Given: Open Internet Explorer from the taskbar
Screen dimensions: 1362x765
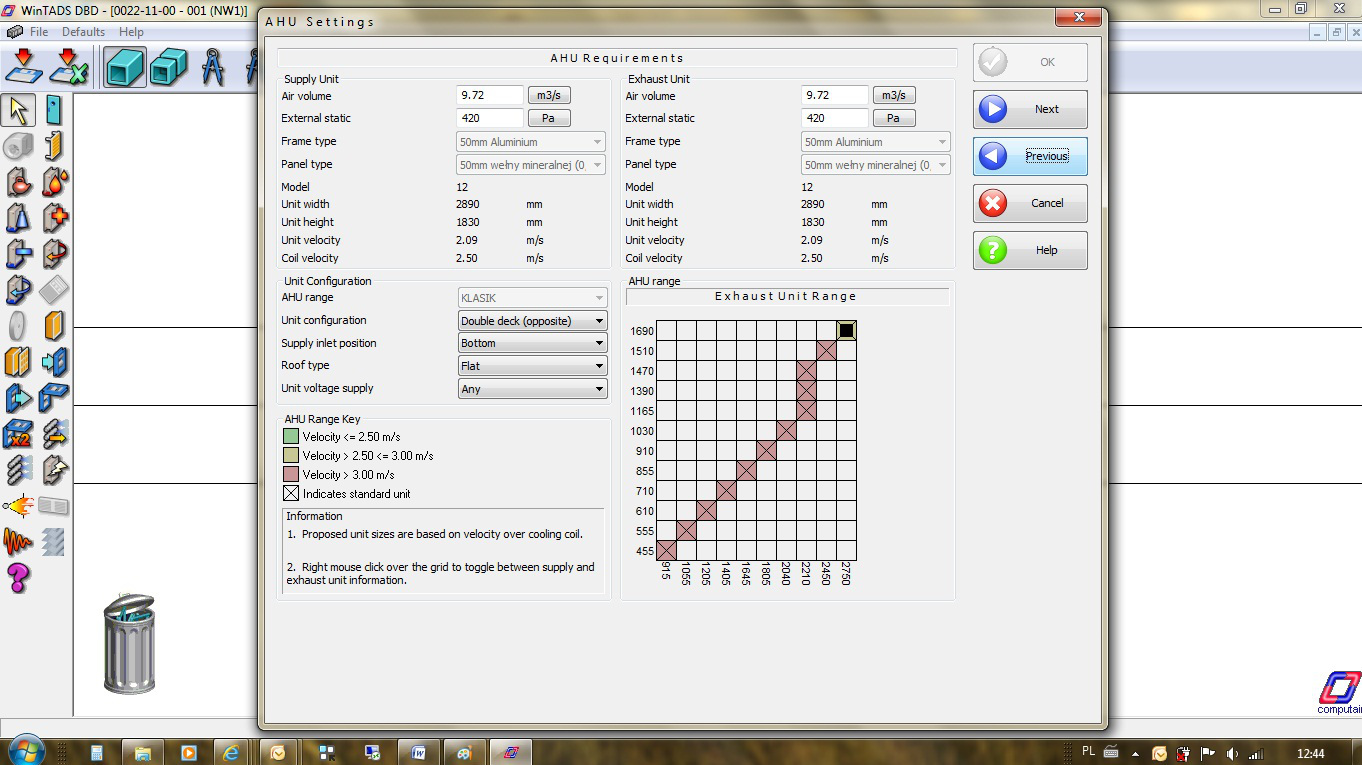Looking at the screenshot, I should coord(231,752).
